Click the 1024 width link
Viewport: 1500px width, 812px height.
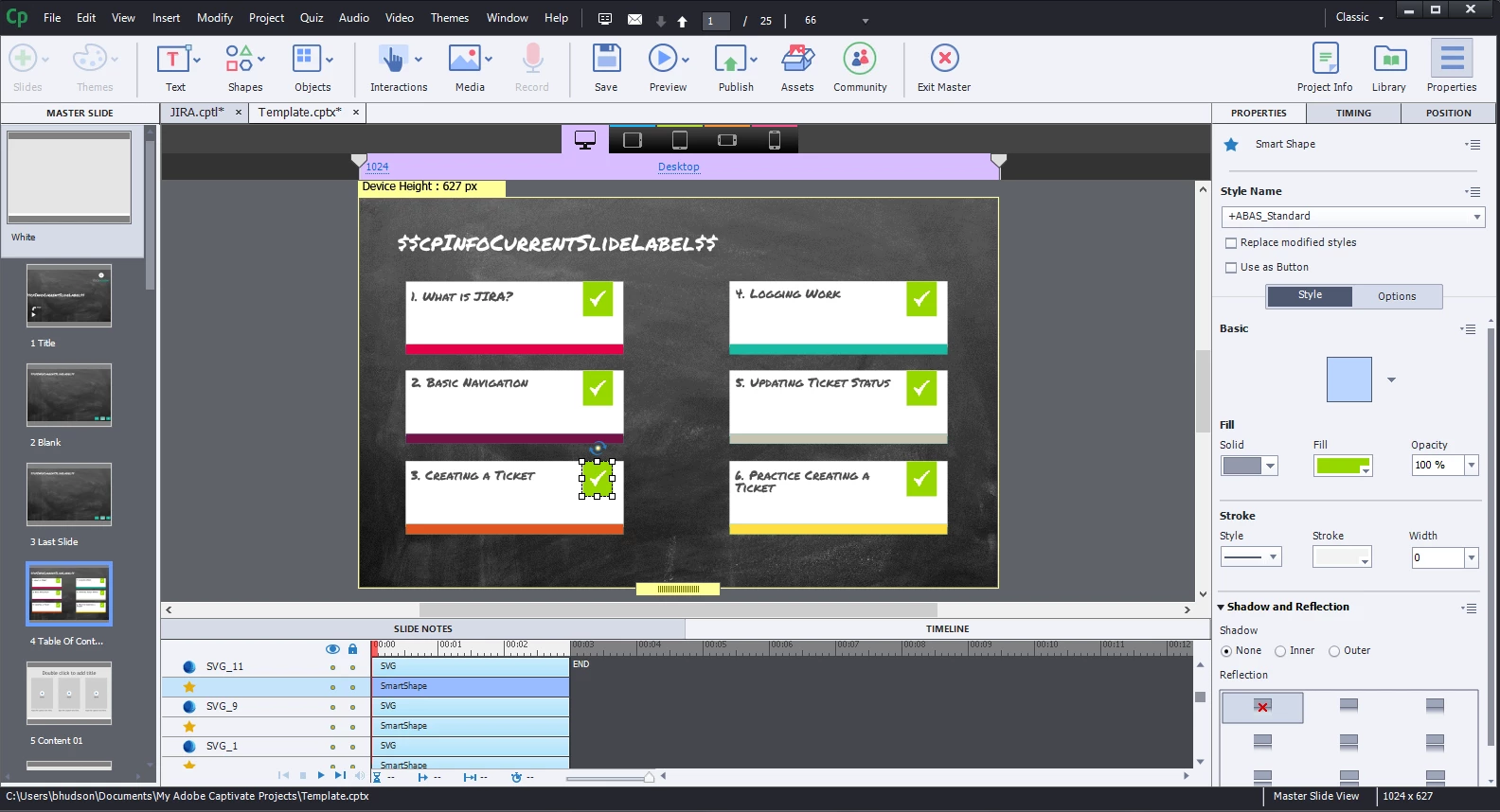[x=377, y=167]
